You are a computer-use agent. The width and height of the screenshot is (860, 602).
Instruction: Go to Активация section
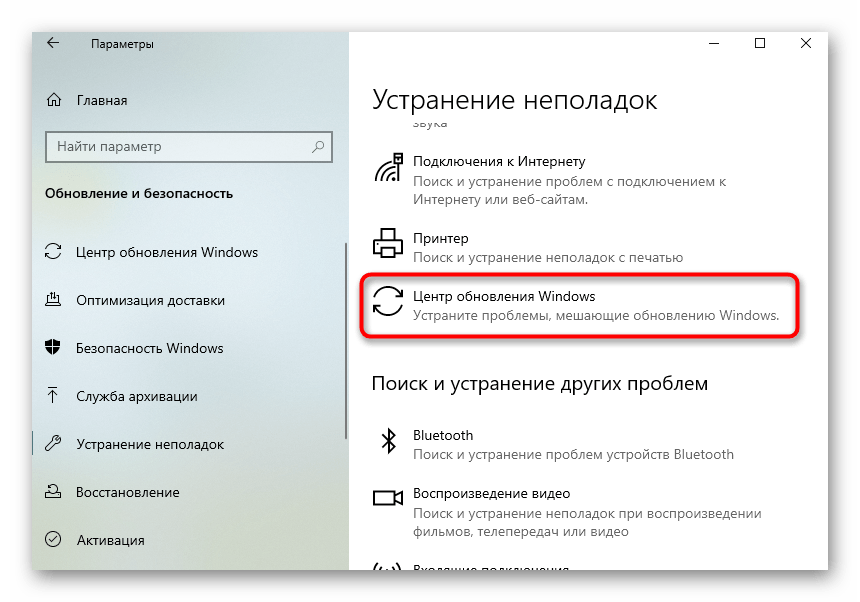coord(110,541)
